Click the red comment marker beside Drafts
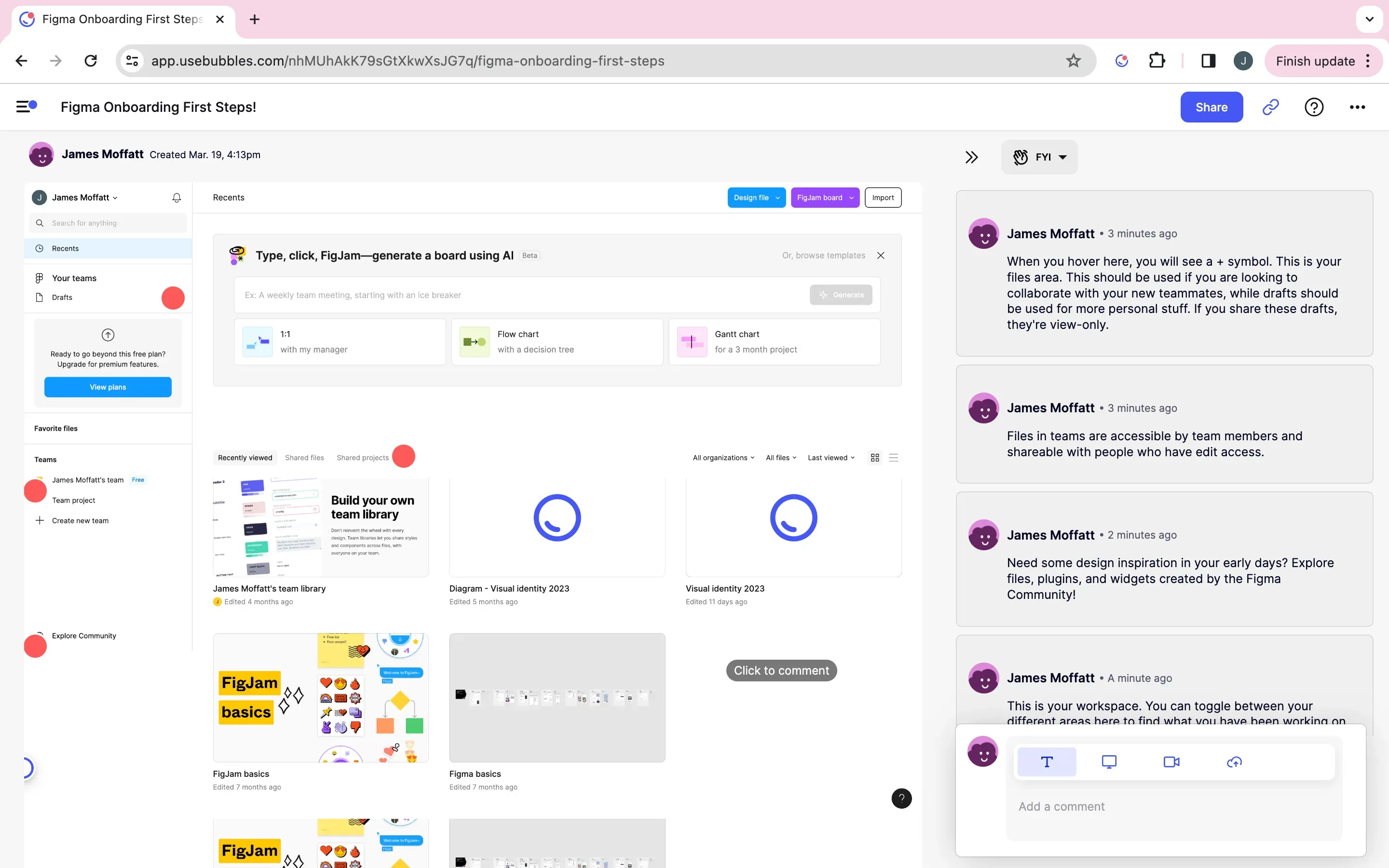Screen dimensions: 1389x868 coord(173,298)
